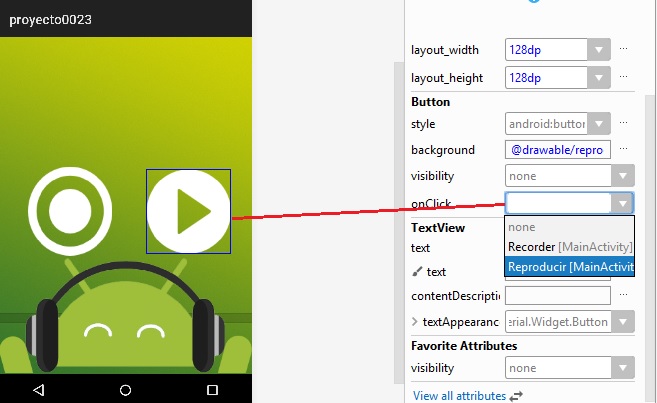The height and width of the screenshot is (403, 657).
Task: Expand the textAppearance attribute group
Action: point(415,322)
